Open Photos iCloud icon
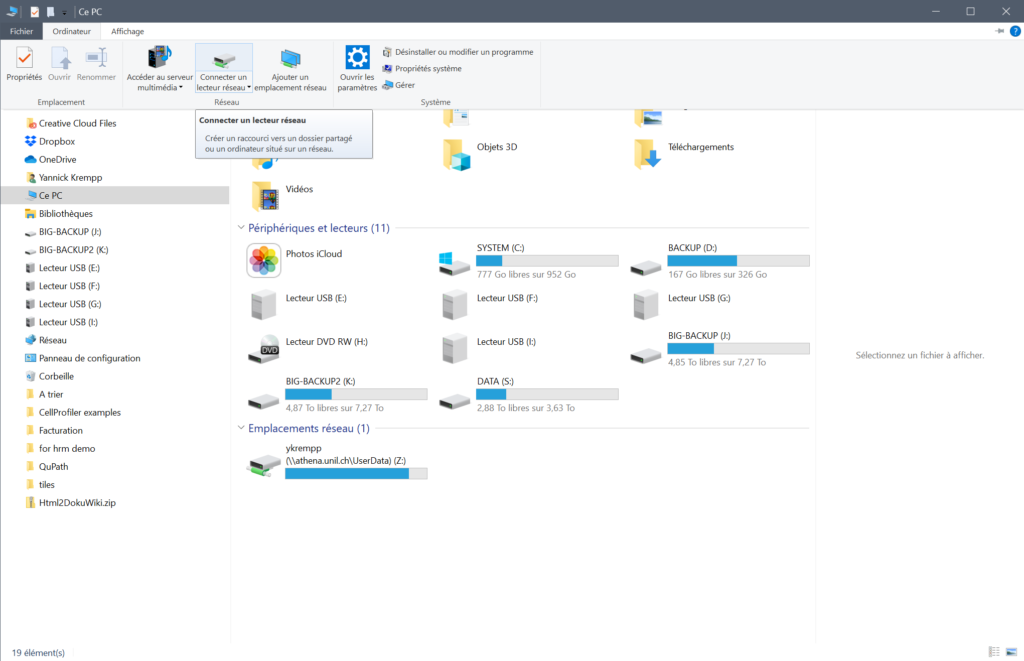The width and height of the screenshot is (1024, 661). [x=264, y=260]
